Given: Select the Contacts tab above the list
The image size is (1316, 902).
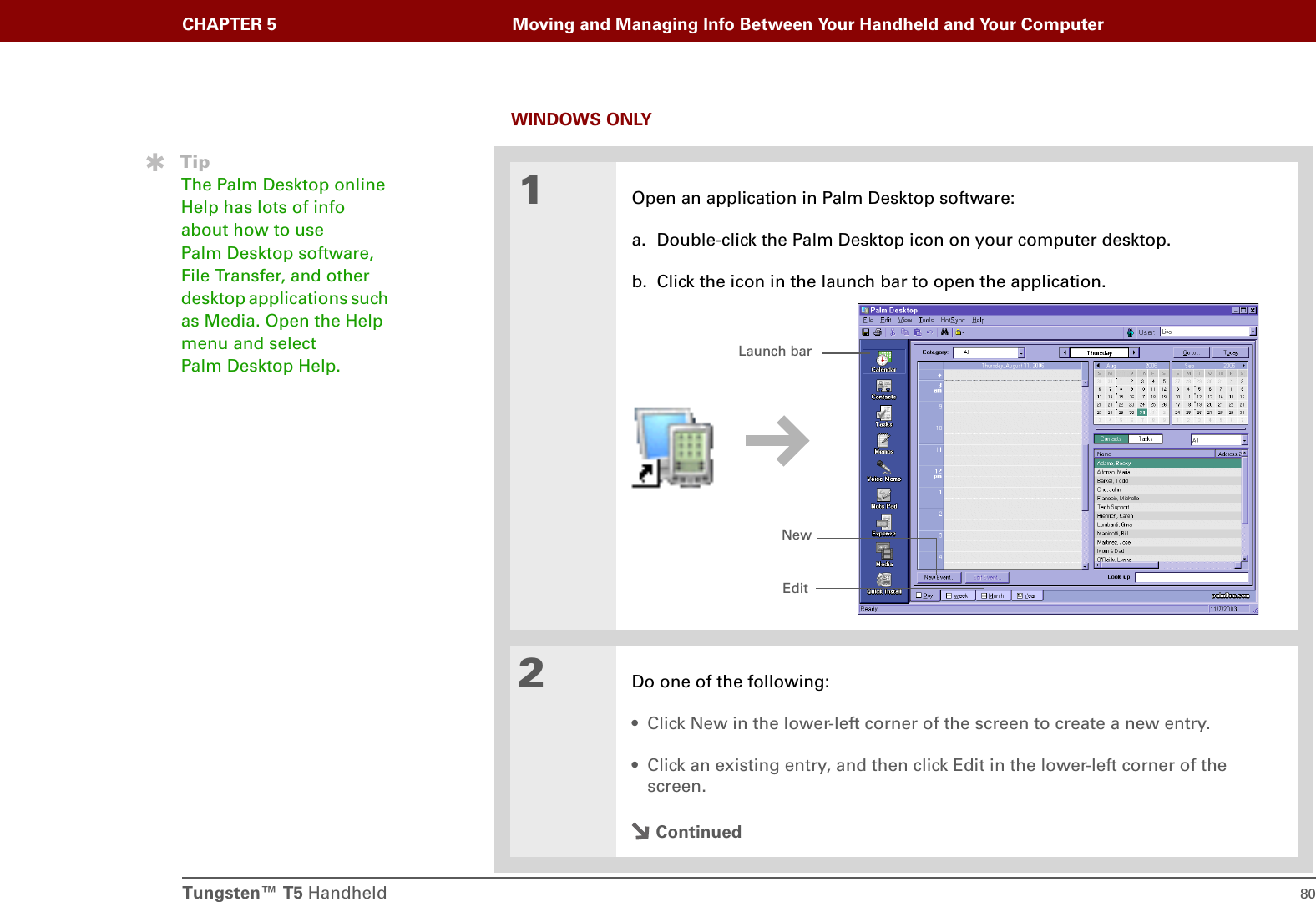Looking at the screenshot, I should pyautogui.click(x=1111, y=439).
